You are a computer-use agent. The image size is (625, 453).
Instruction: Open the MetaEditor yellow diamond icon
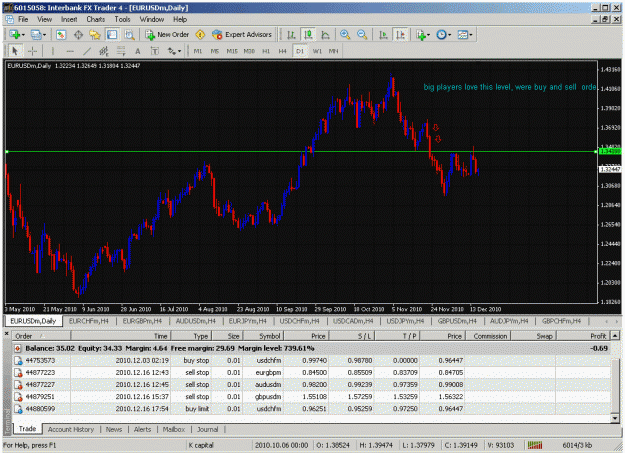(200, 35)
